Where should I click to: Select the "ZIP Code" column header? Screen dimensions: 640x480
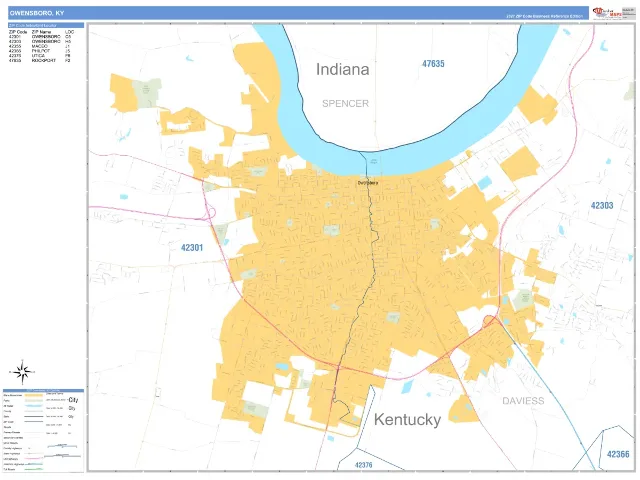[18, 32]
